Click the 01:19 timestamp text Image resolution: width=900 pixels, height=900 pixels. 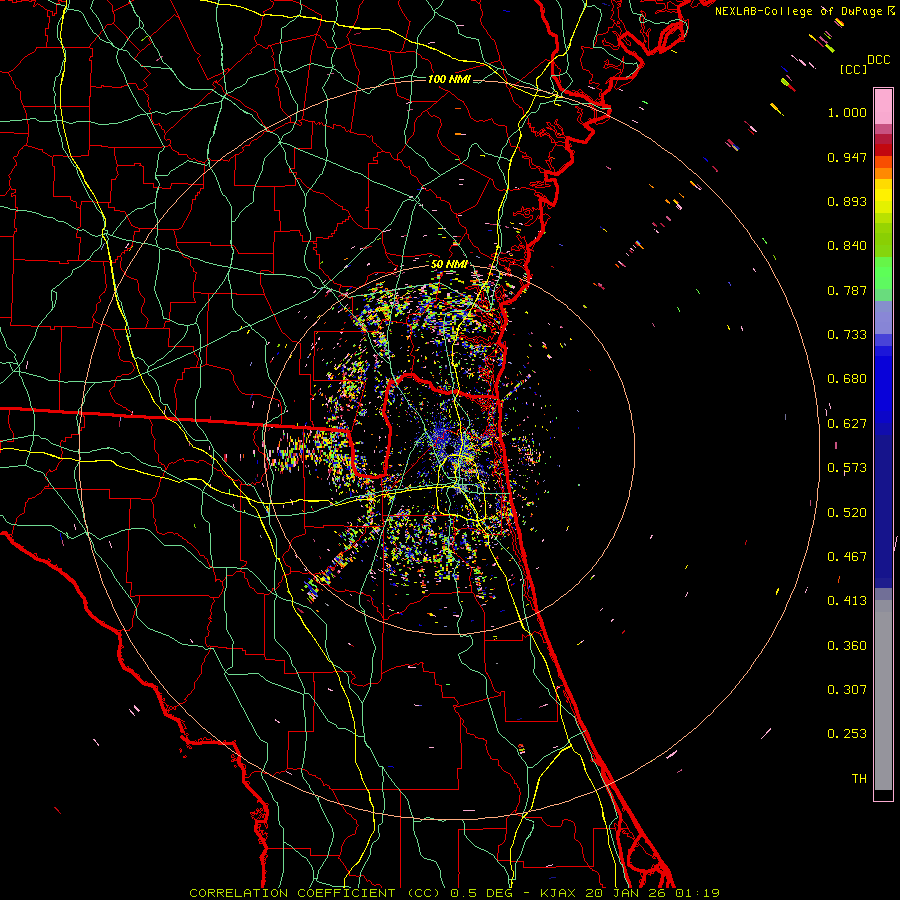(697, 893)
